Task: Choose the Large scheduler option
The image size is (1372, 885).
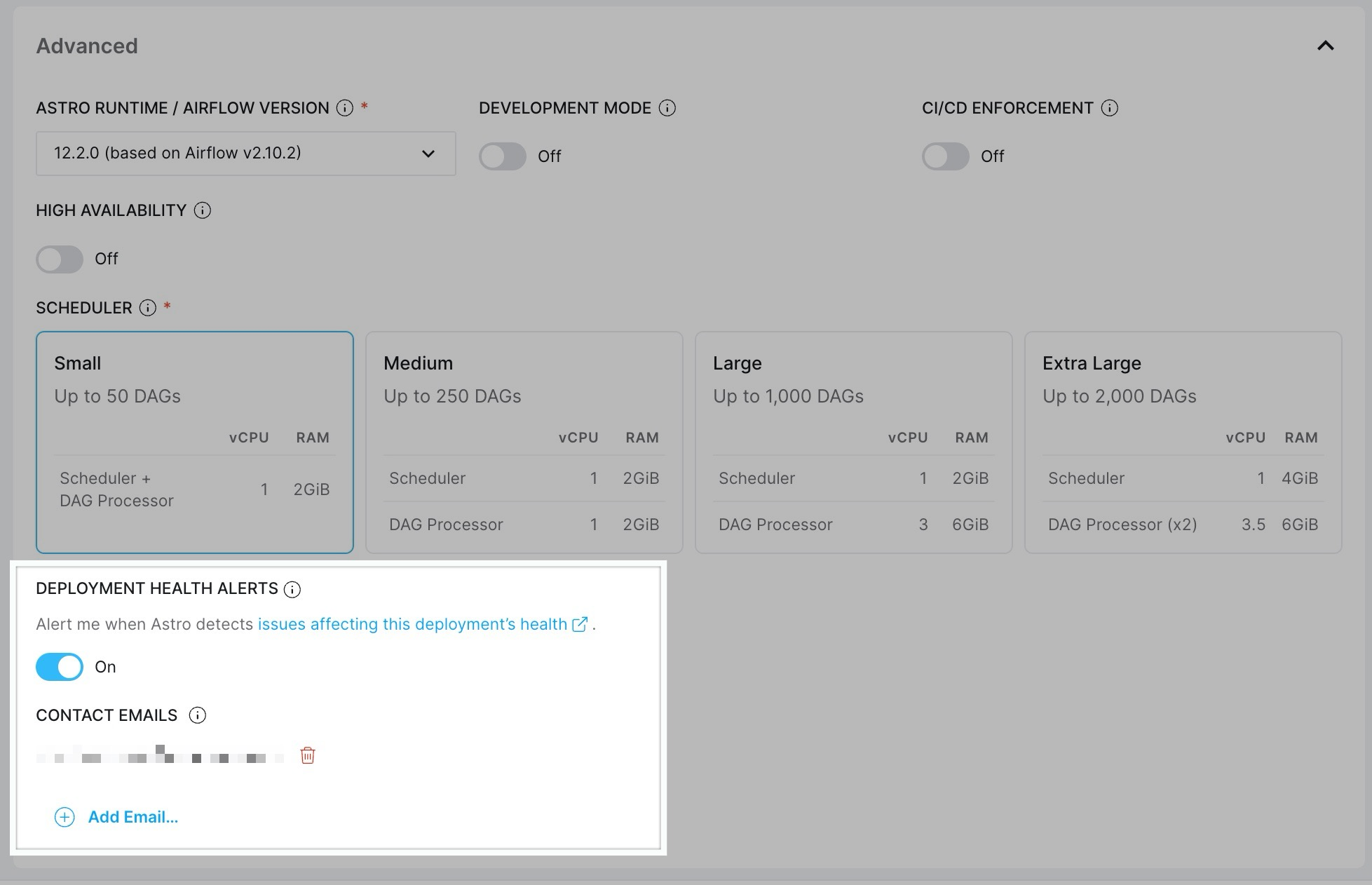Action: tap(853, 442)
